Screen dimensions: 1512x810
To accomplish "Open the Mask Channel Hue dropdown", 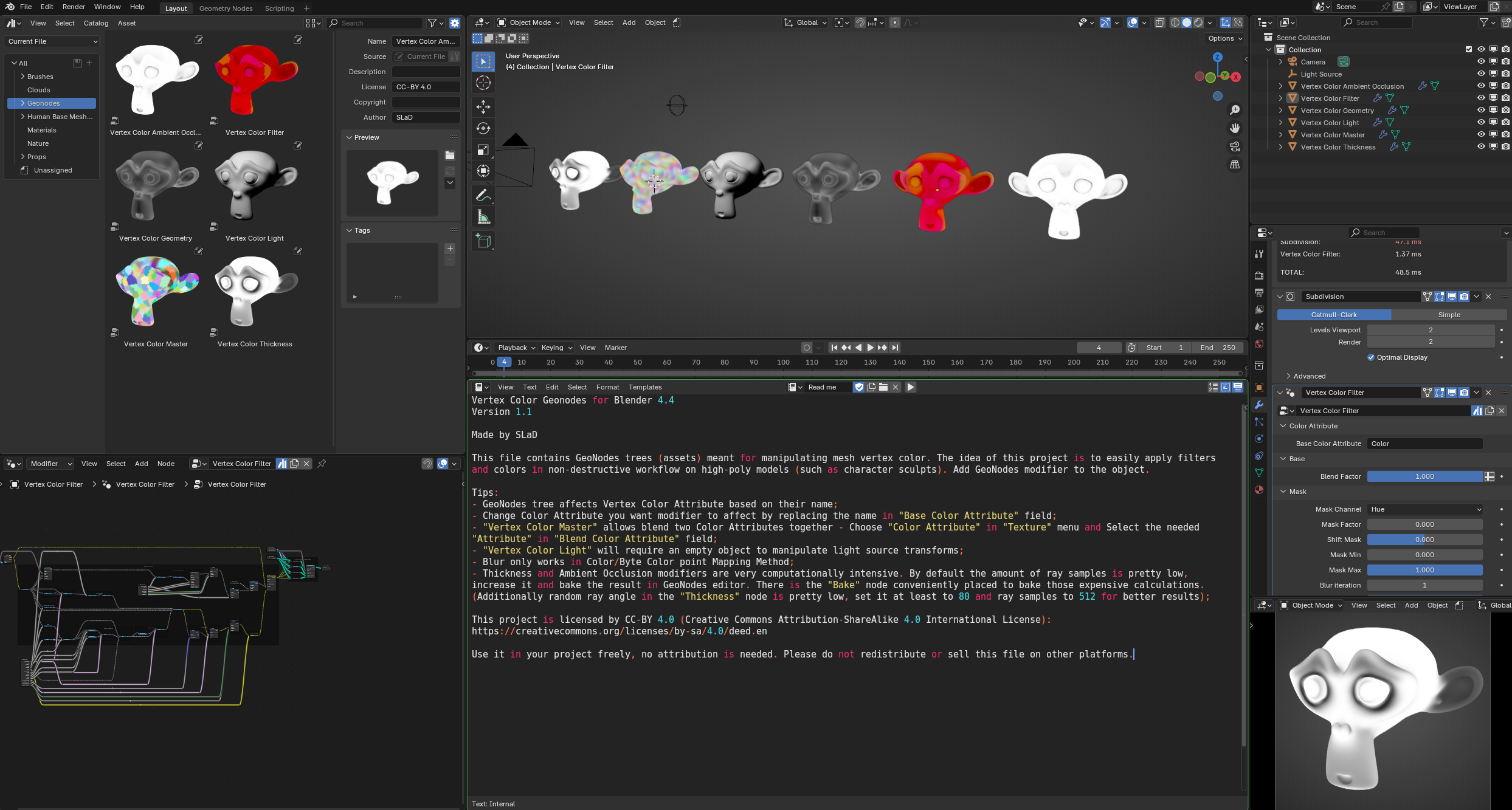I will 1424,509.
